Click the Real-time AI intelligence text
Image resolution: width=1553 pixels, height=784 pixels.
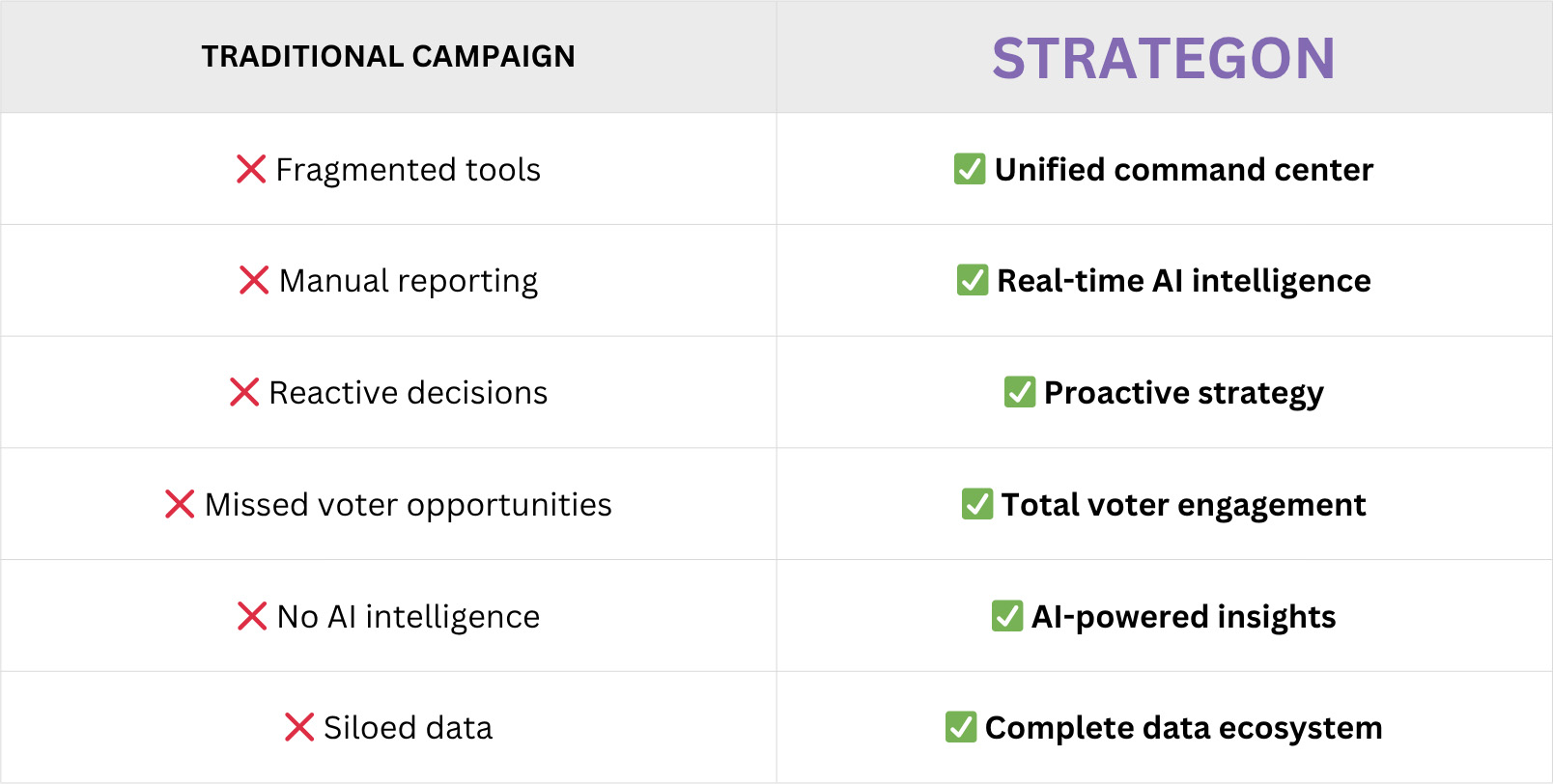click(x=1184, y=280)
